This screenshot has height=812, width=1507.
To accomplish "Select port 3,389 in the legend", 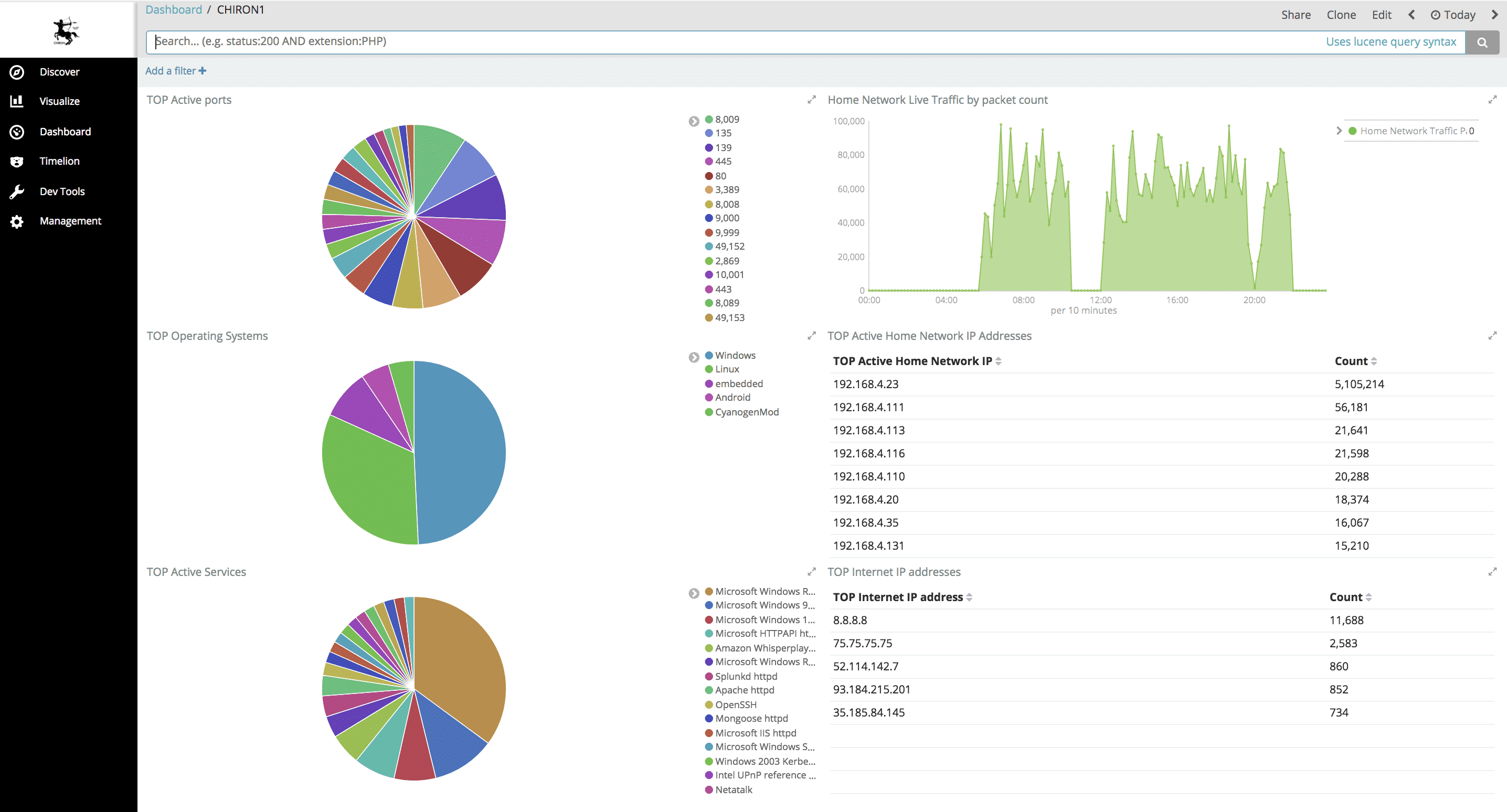I will pos(727,189).
